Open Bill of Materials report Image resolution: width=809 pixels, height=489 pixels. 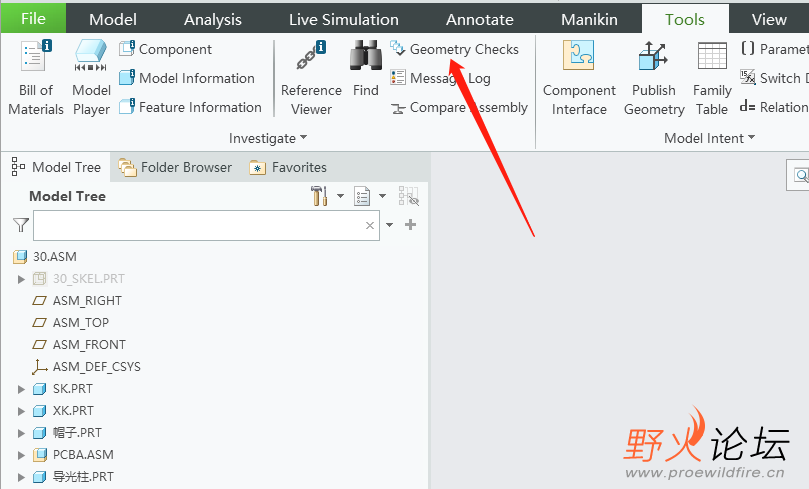pos(36,78)
